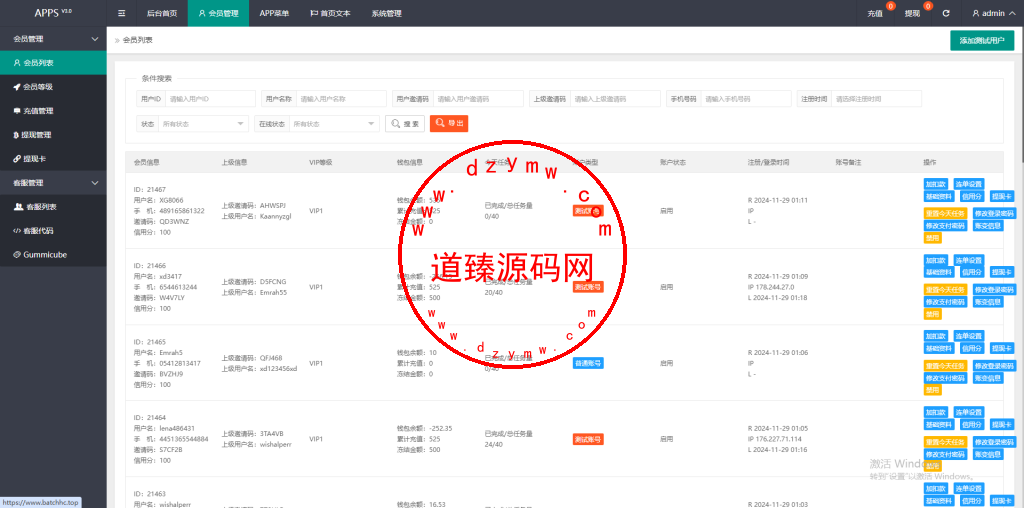Click the 添加测试用户 button
This screenshot has width=1024, height=508.
(x=982, y=40)
